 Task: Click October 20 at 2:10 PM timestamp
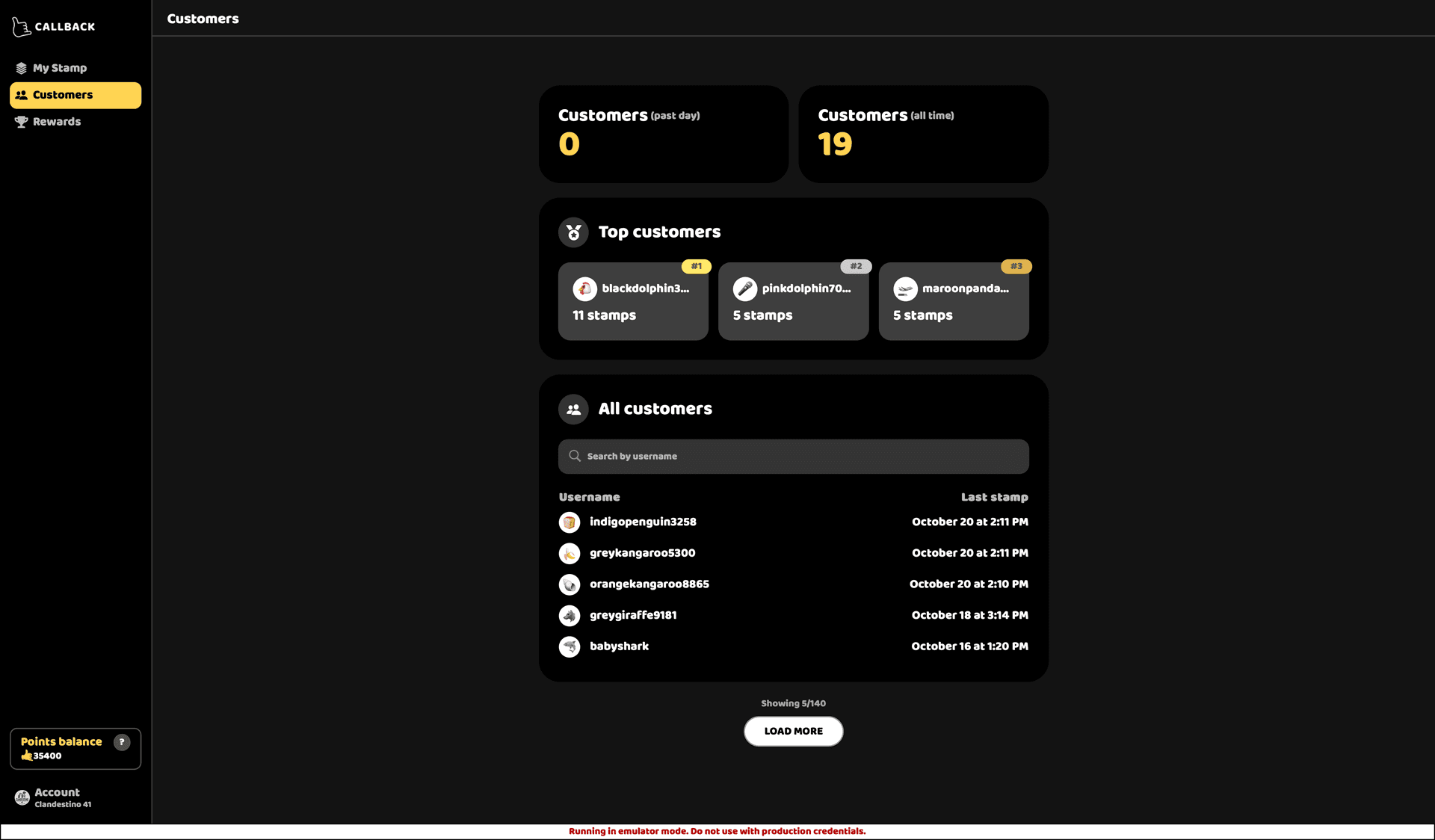click(969, 584)
